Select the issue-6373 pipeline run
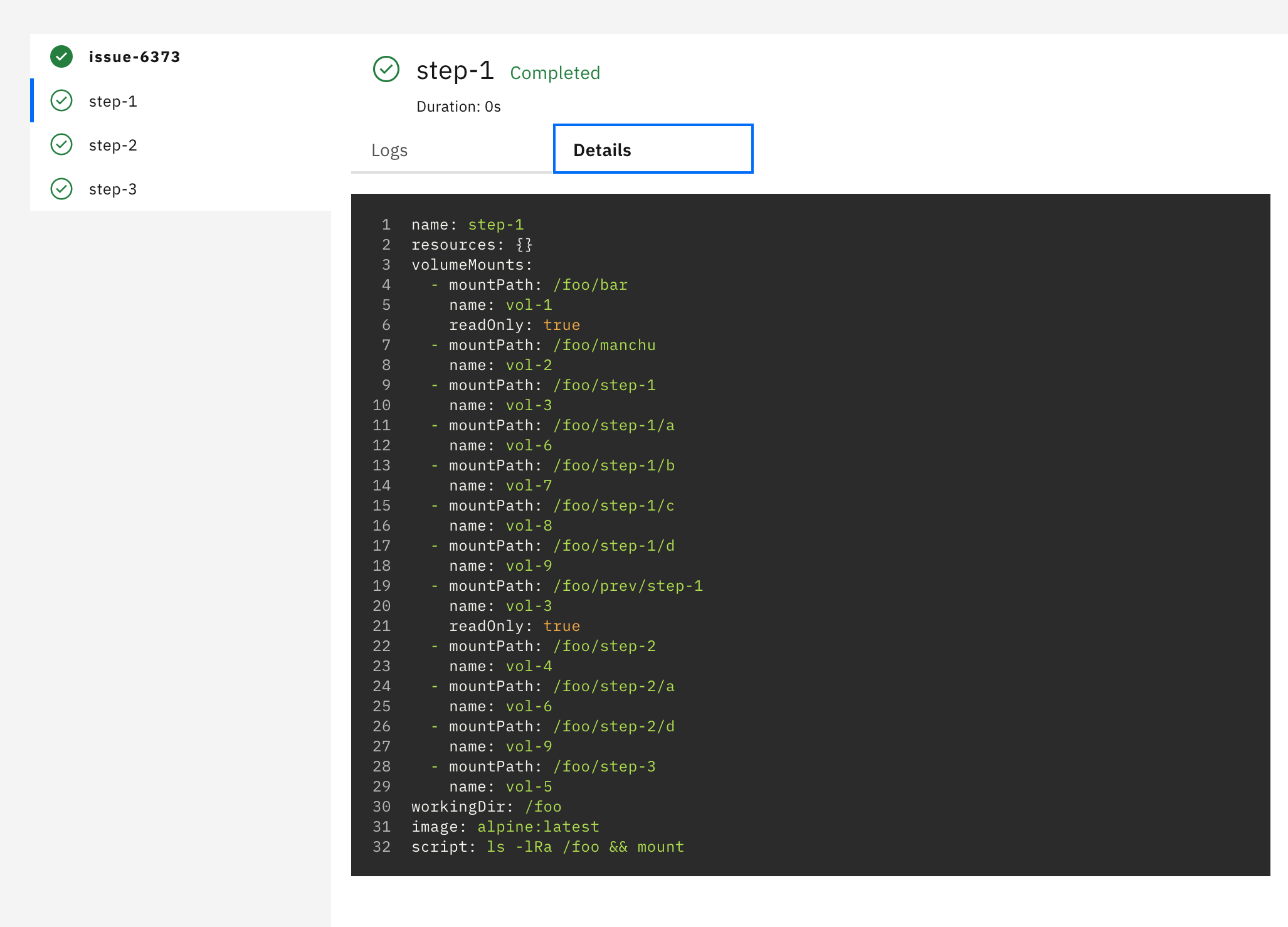This screenshot has height=927, width=1288. click(x=134, y=56)
